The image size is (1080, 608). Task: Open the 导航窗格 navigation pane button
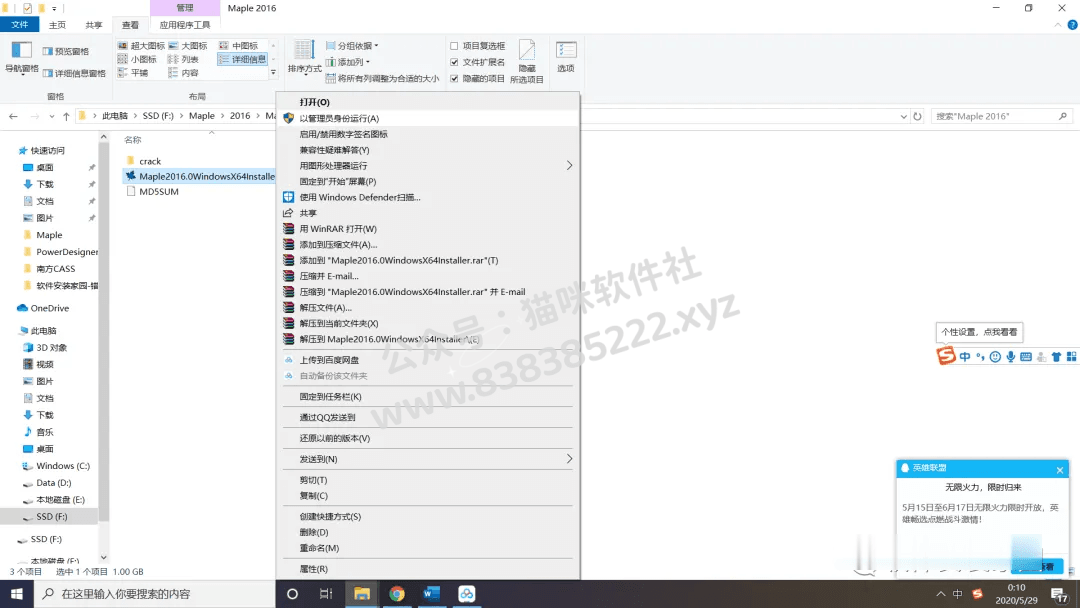pyautogui.click(x=21, y=57)
